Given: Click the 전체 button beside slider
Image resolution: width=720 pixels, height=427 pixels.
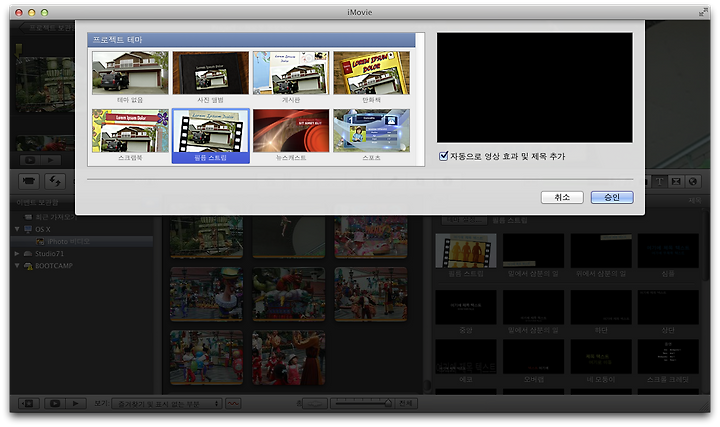Looking at the screenshot, I should coord(405,404).
